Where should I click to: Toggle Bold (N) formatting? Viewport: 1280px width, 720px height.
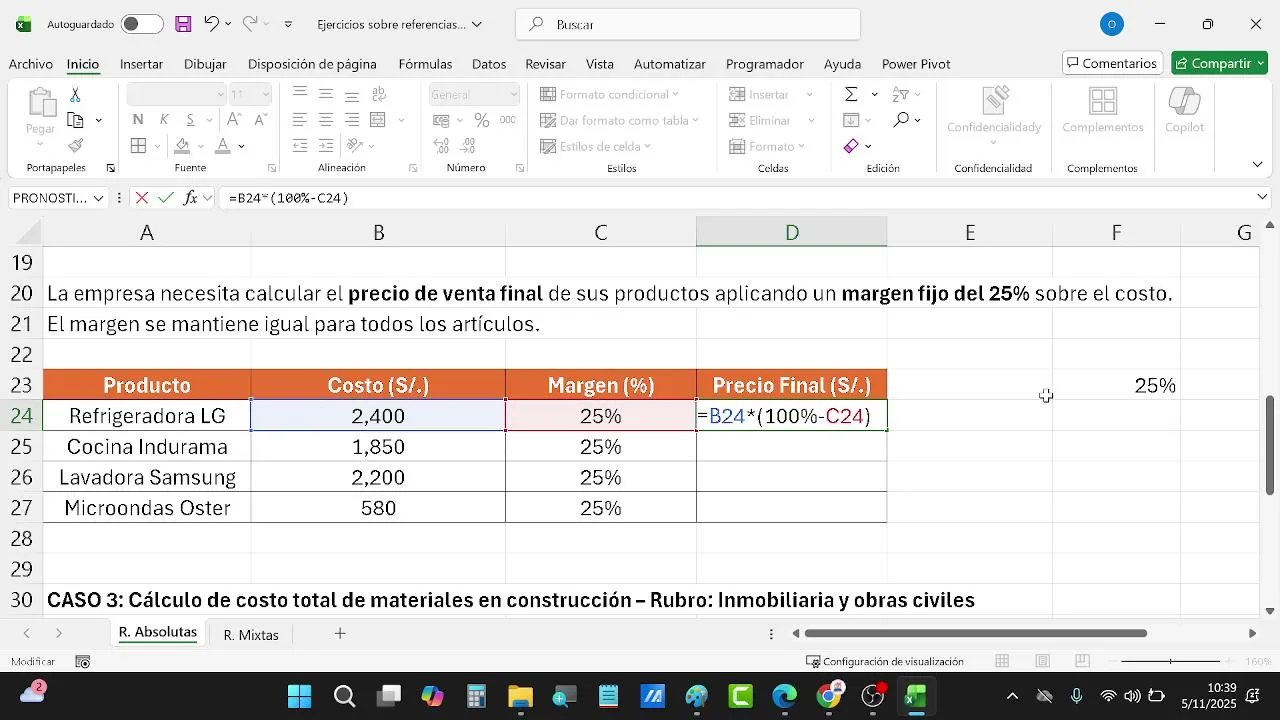[x=138, y=120]
